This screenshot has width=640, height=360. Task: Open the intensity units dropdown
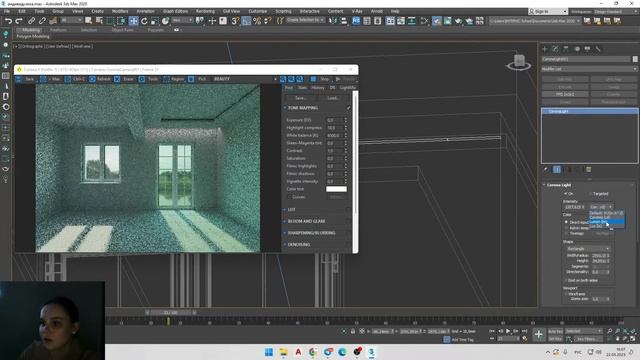[x=601, y=207]
